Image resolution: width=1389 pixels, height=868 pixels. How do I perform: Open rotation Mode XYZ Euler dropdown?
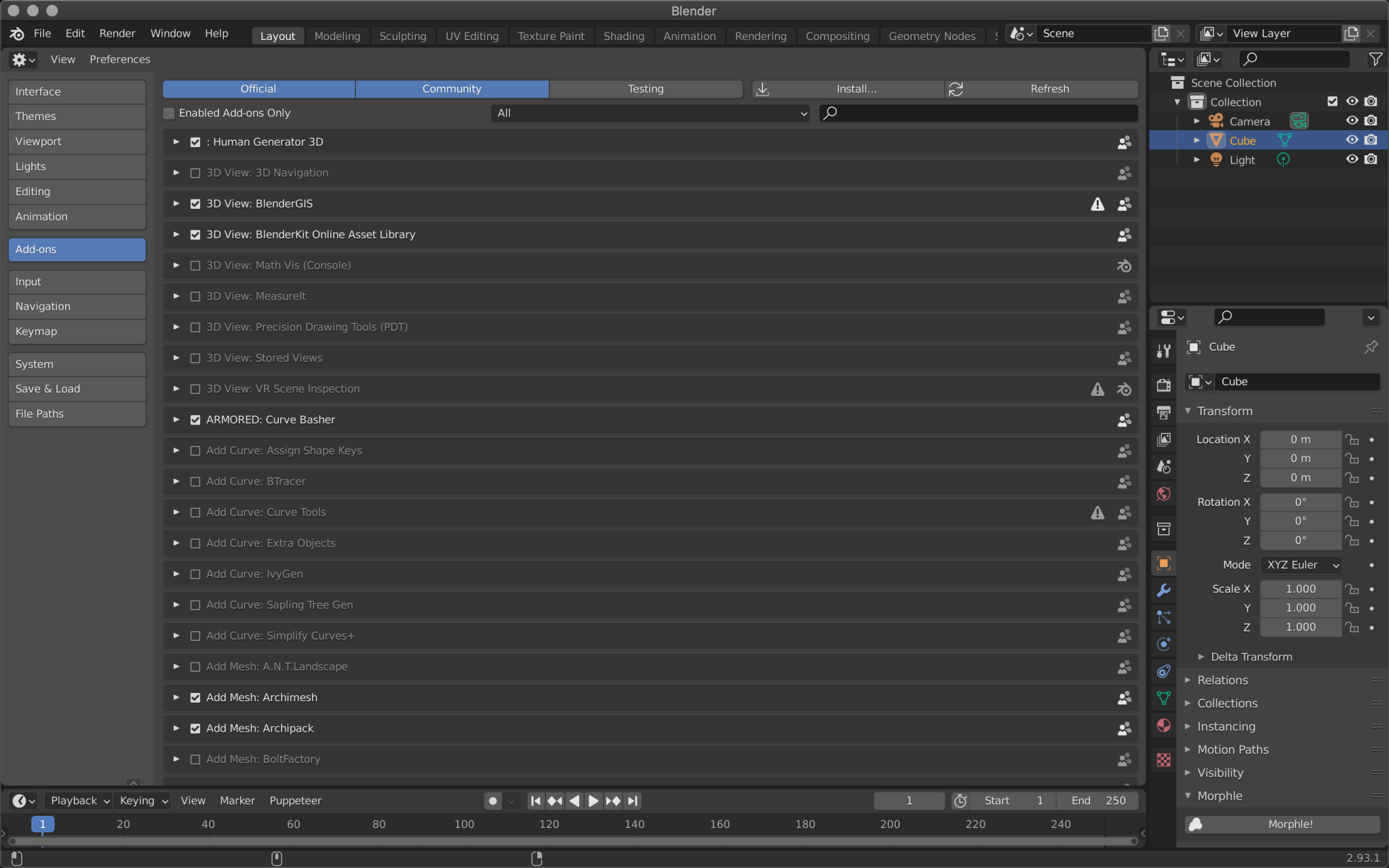click(x=1302, y=565)
